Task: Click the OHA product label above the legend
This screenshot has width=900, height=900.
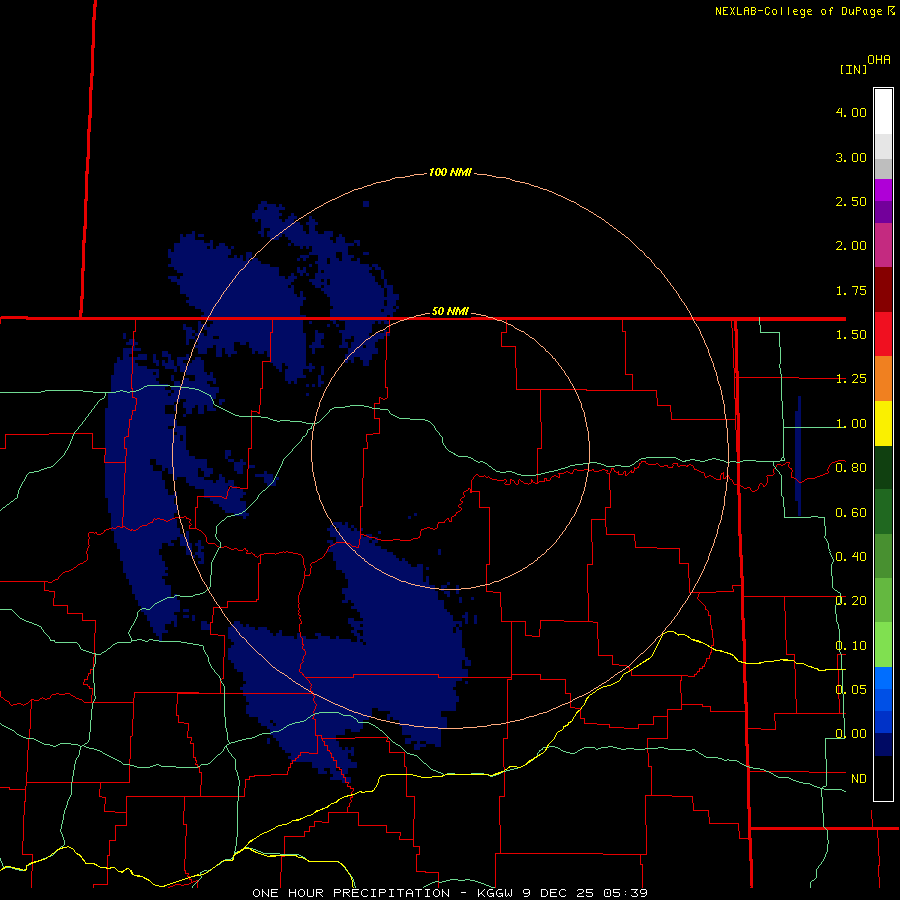Action: click(879, 59)
